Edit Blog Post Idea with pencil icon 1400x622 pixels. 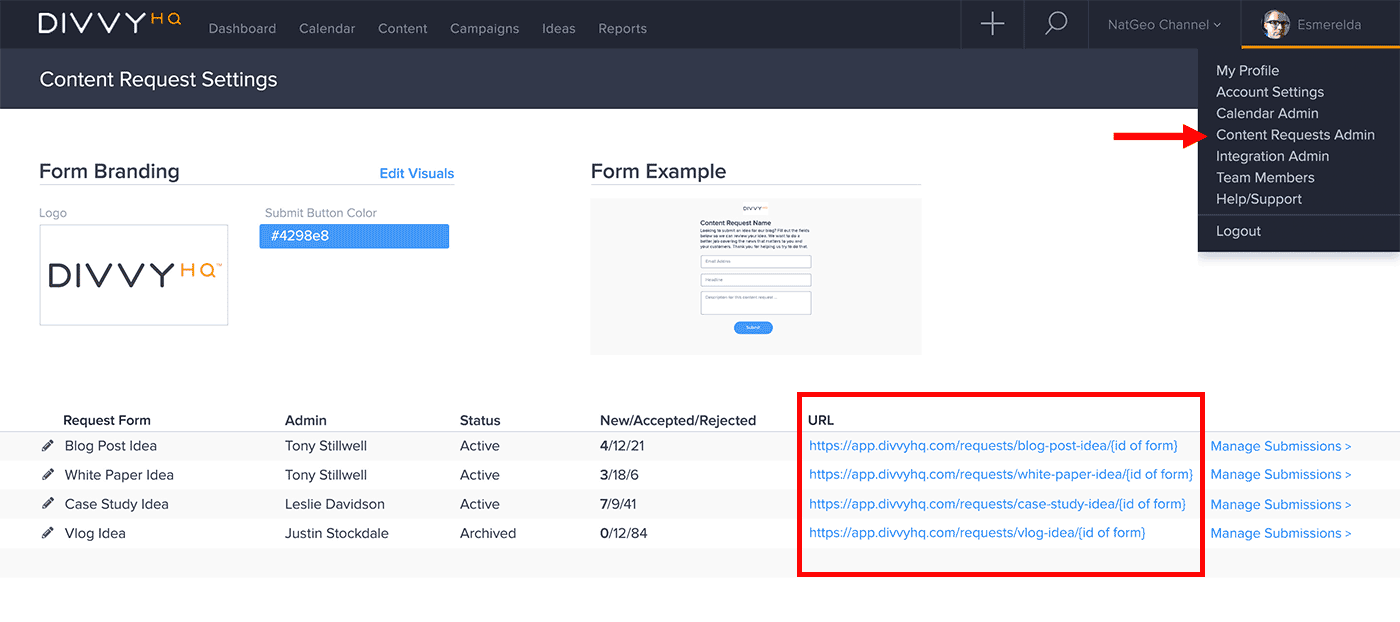click(x=47, y=446)
